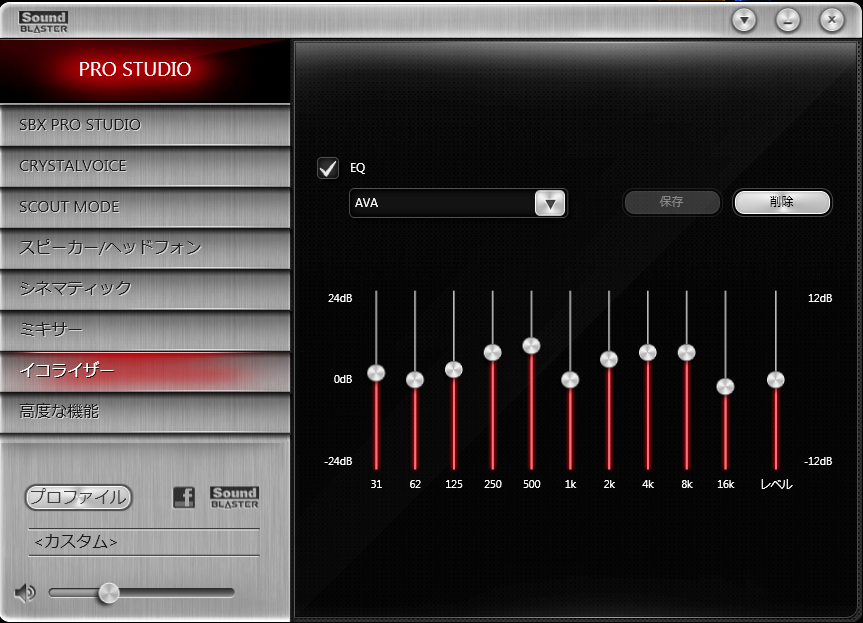Click the 125 Hz band slider knob
863x623 pixels.
[454, 369]
